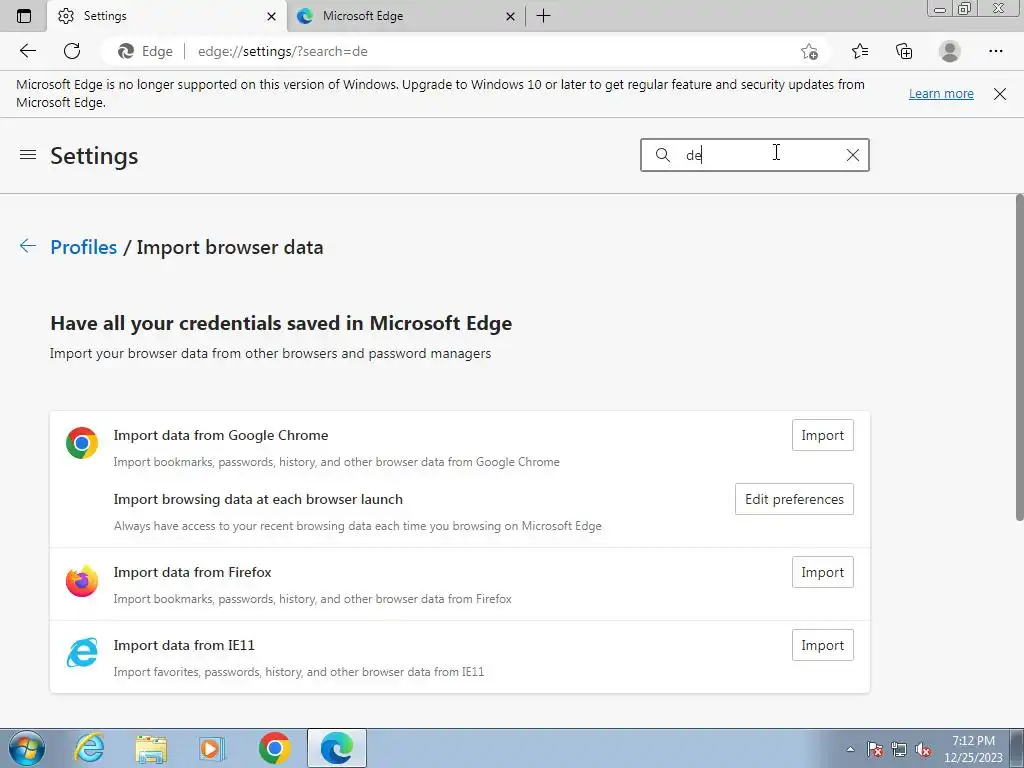
Task: Click the muted volume tray icon
Action: 923,749
